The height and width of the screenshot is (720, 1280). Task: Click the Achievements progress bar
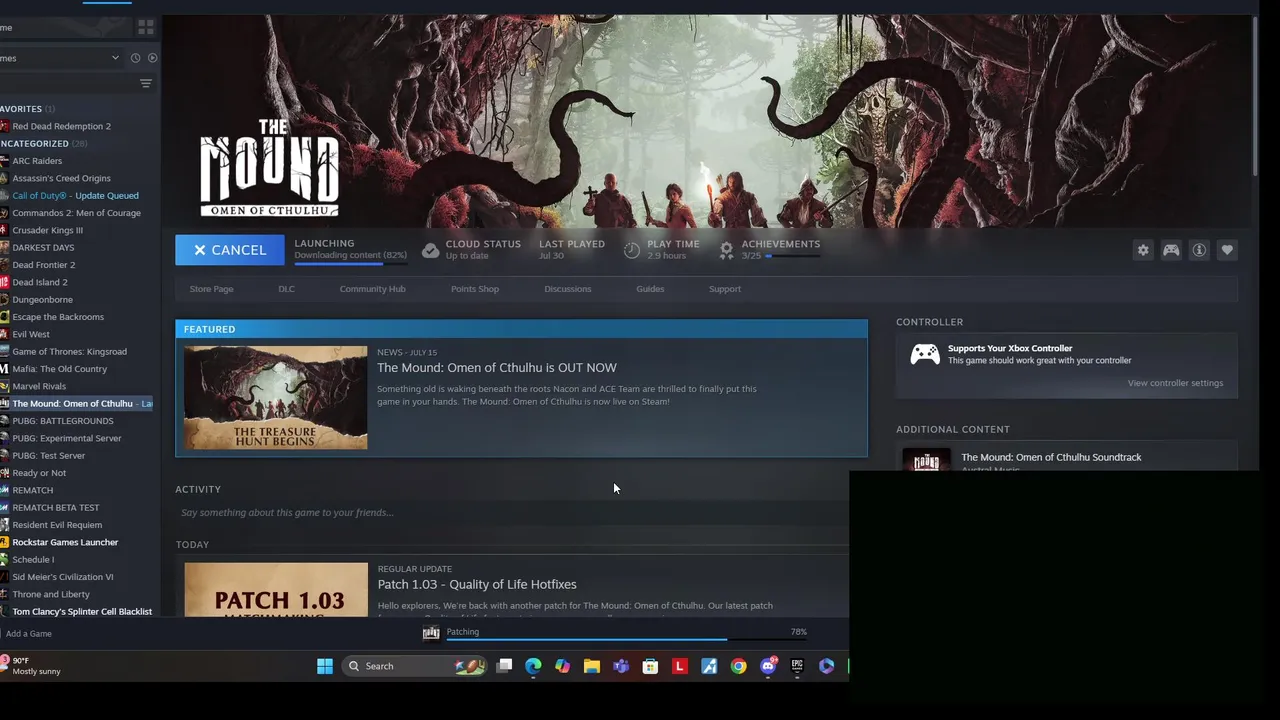(793, 256)
